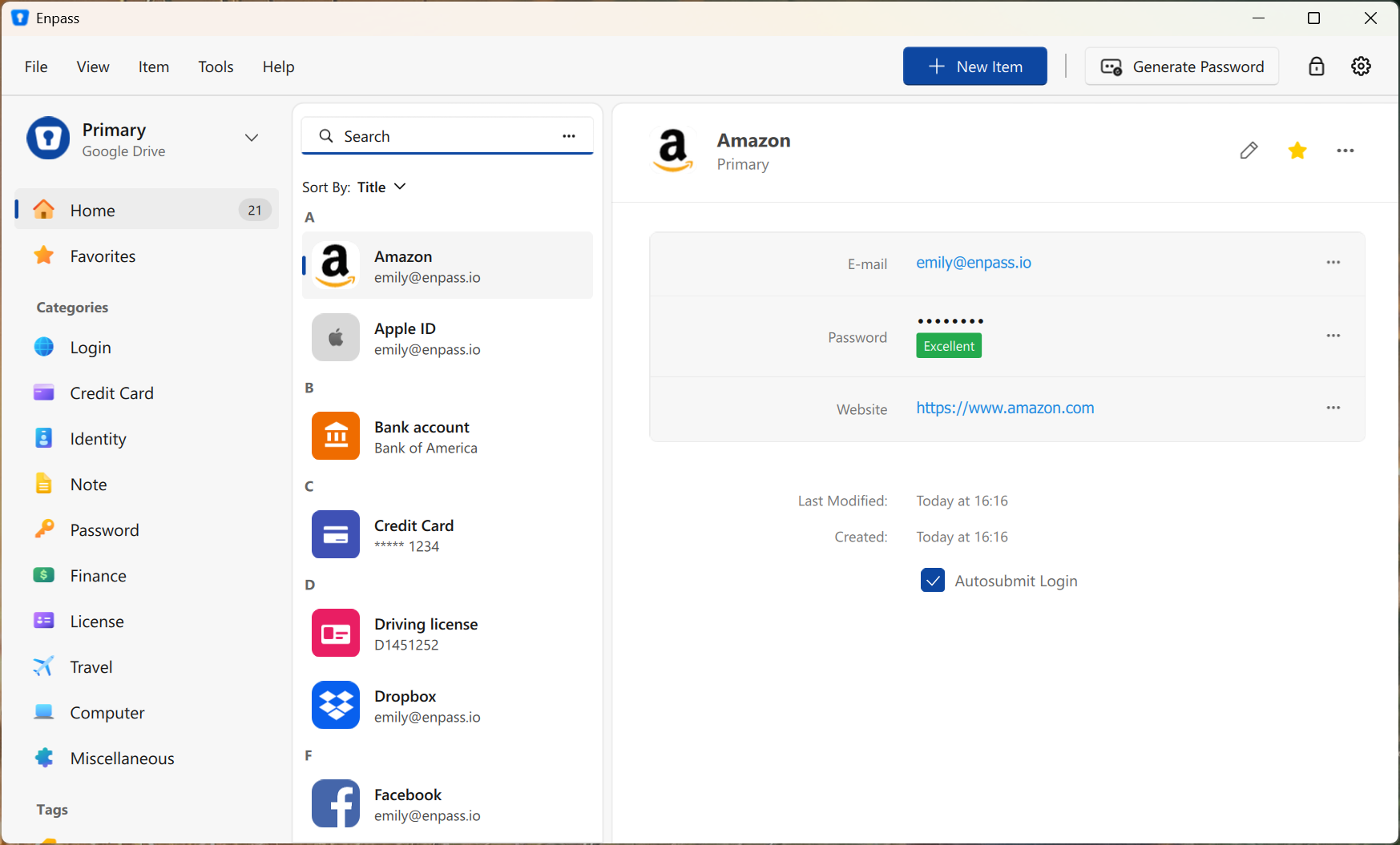This screenshot has height=845, width=1400.
Task: Select the '***** 1234' card number text
Action: pos(406,546)
